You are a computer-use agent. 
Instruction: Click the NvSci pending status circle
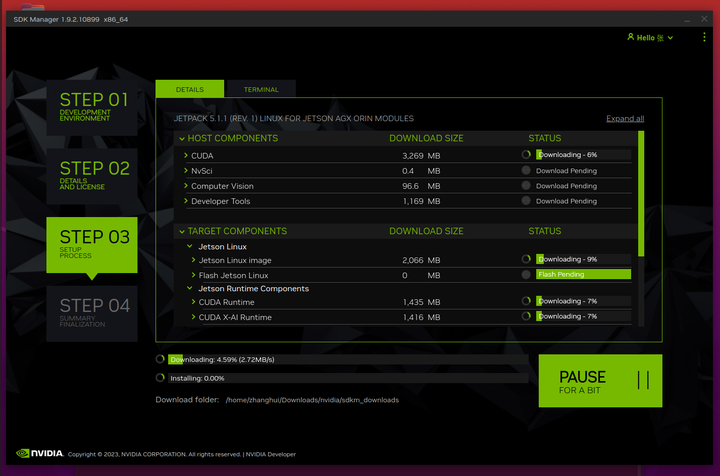point(526,170)
